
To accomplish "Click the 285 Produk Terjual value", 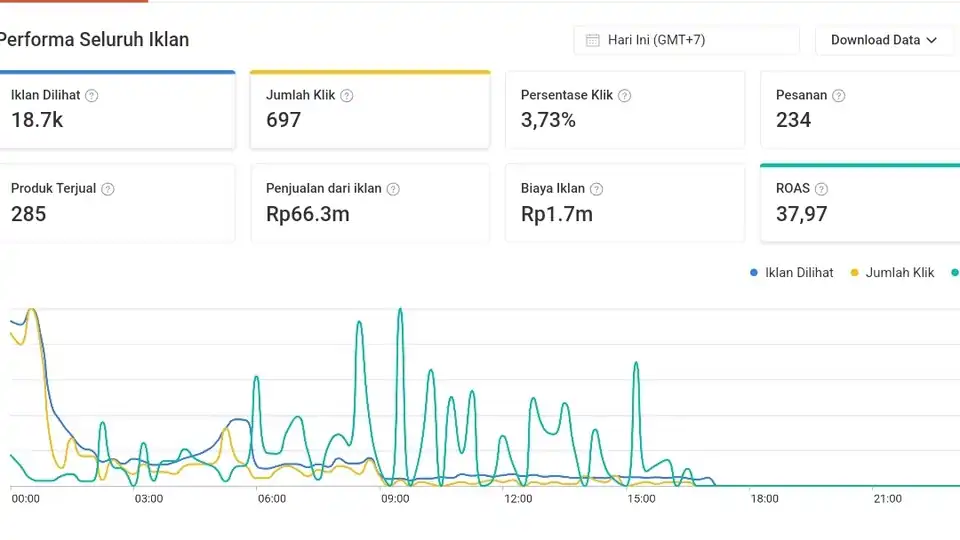I will pos(29,214).
